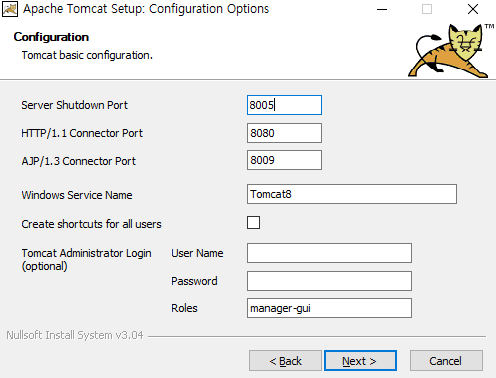This screenshot has width=496, height=378.
Task: Click the Tomcat Administrator Login label
Action: point(86,260)
